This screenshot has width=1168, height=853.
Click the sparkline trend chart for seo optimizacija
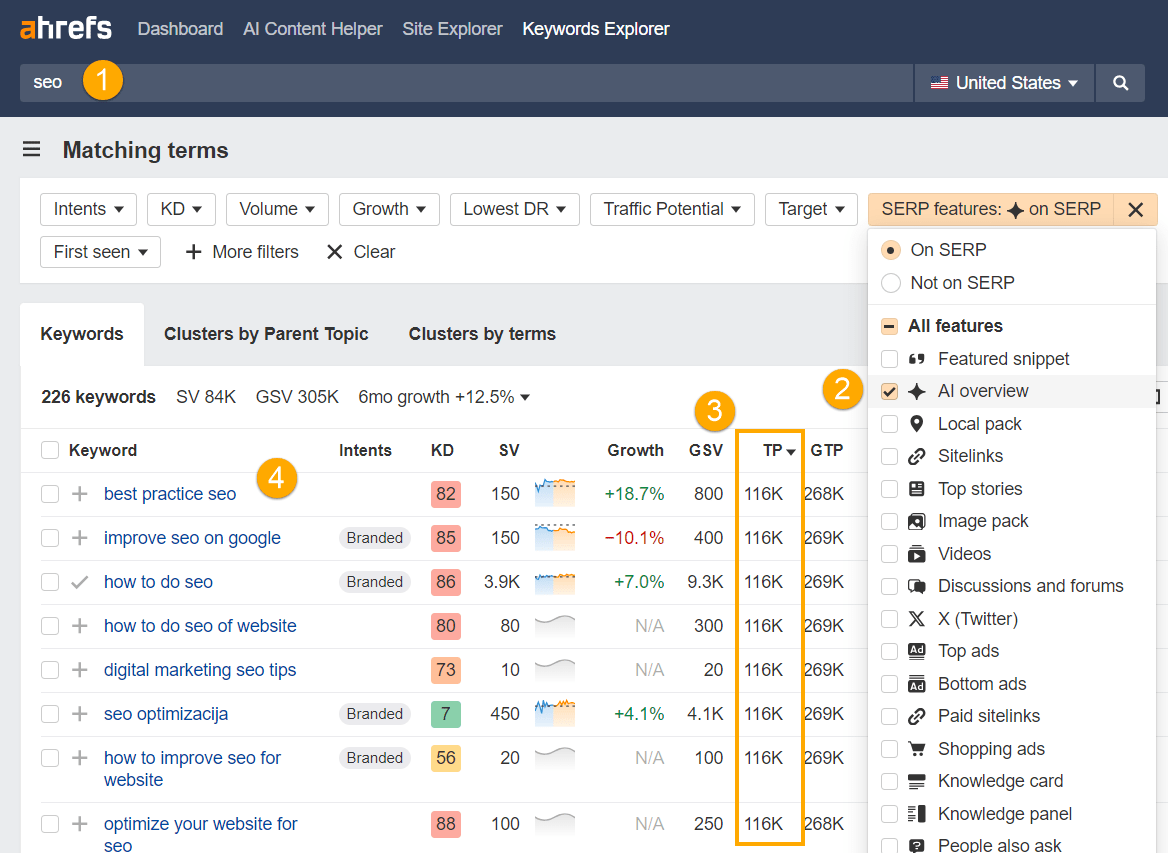click(555, 713)
